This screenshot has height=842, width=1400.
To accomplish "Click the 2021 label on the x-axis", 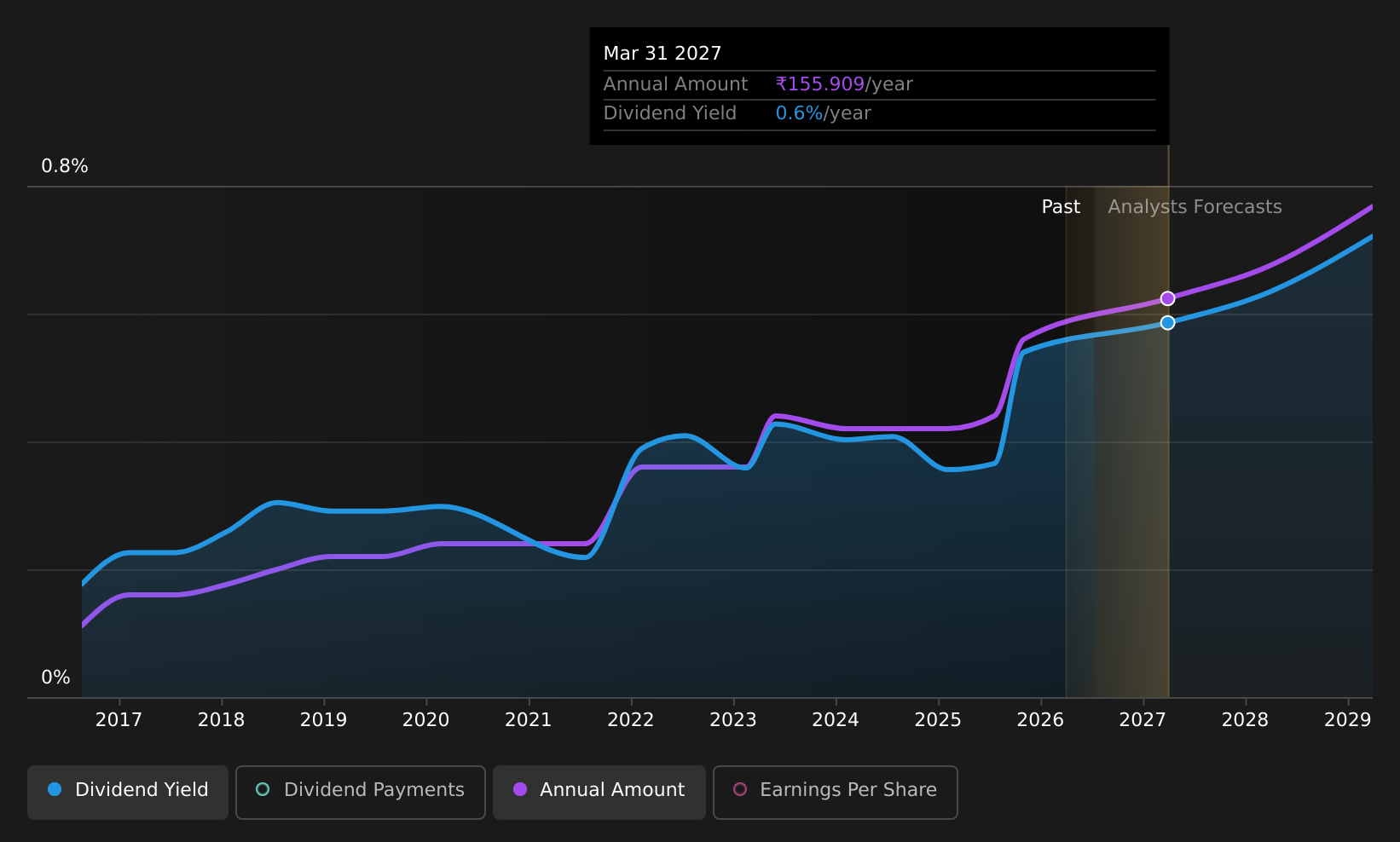I will [529, 720].
